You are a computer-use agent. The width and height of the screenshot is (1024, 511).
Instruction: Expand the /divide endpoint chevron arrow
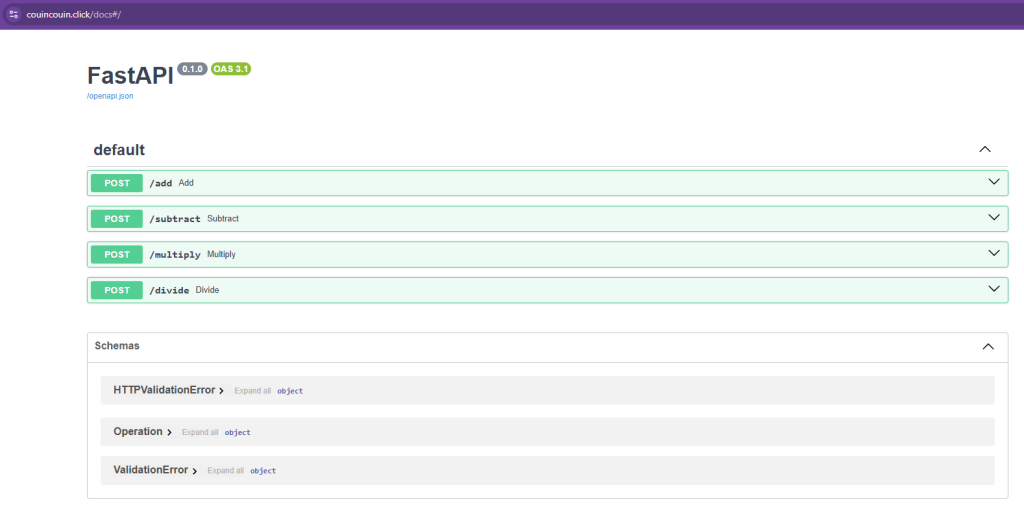[993, 290]
